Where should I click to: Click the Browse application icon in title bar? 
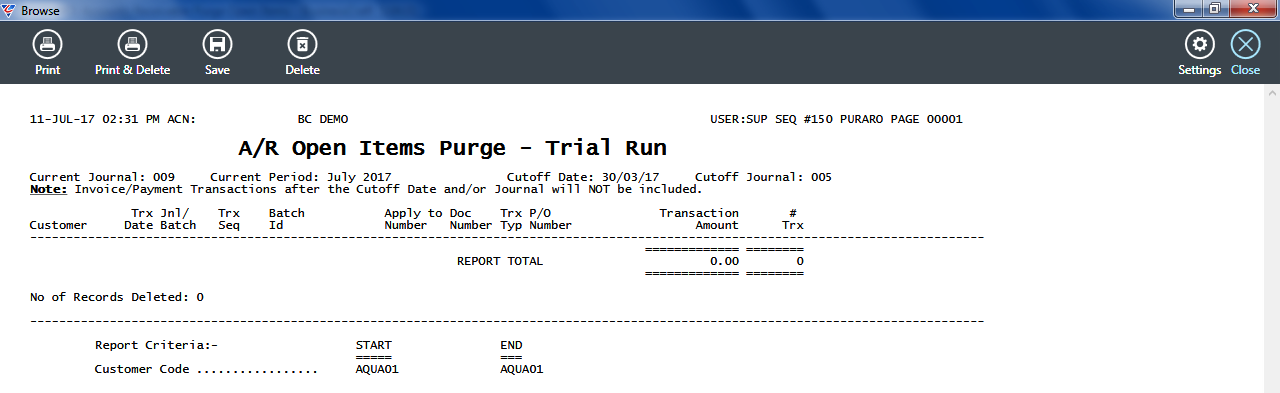[10, 10]
